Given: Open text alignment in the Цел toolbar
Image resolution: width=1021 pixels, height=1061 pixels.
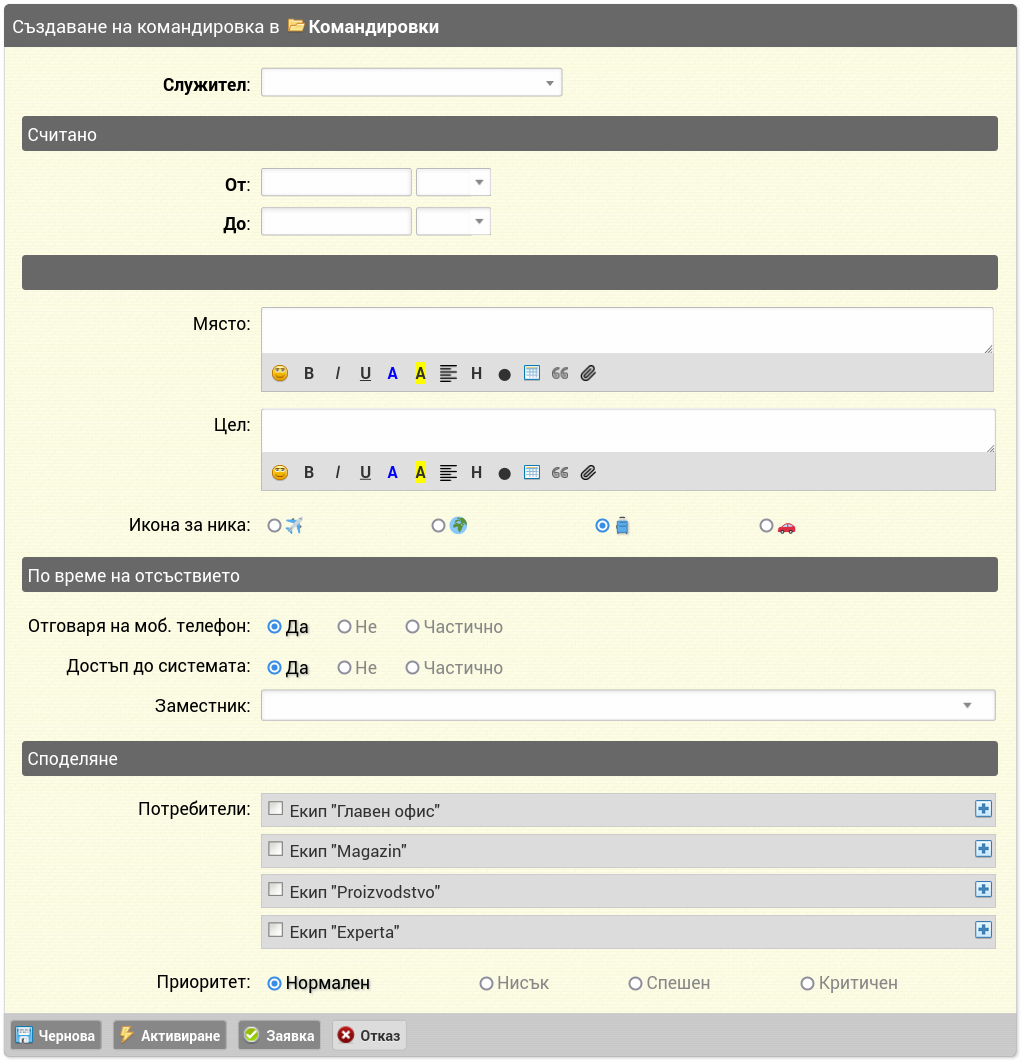Looking at the screenshot, I should (448, 472).
